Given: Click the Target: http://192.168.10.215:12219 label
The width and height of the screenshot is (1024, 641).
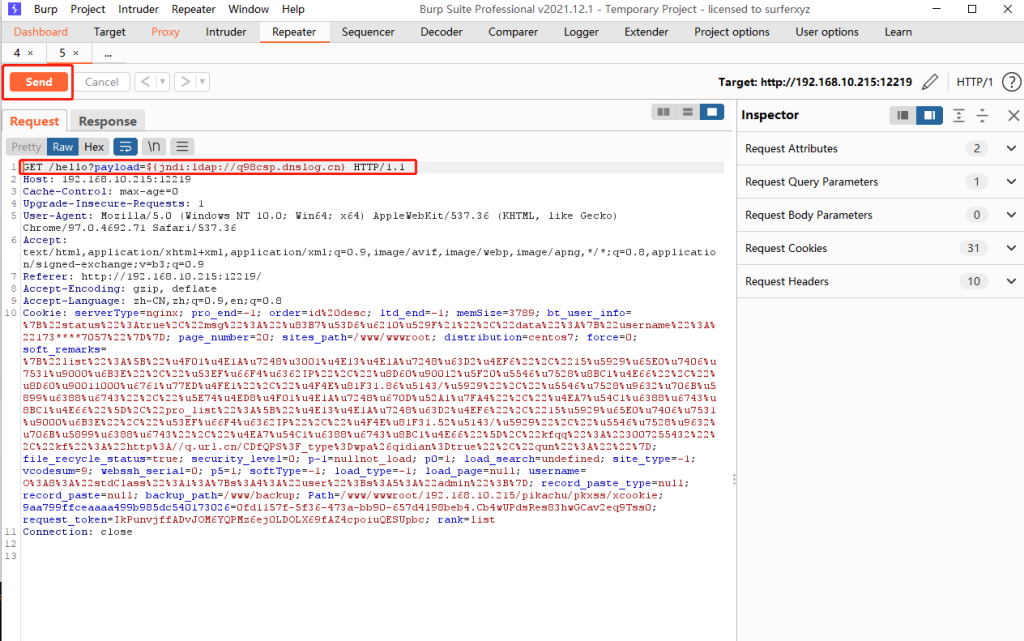Looking at the screenshot, I should [x=815, y=82].
